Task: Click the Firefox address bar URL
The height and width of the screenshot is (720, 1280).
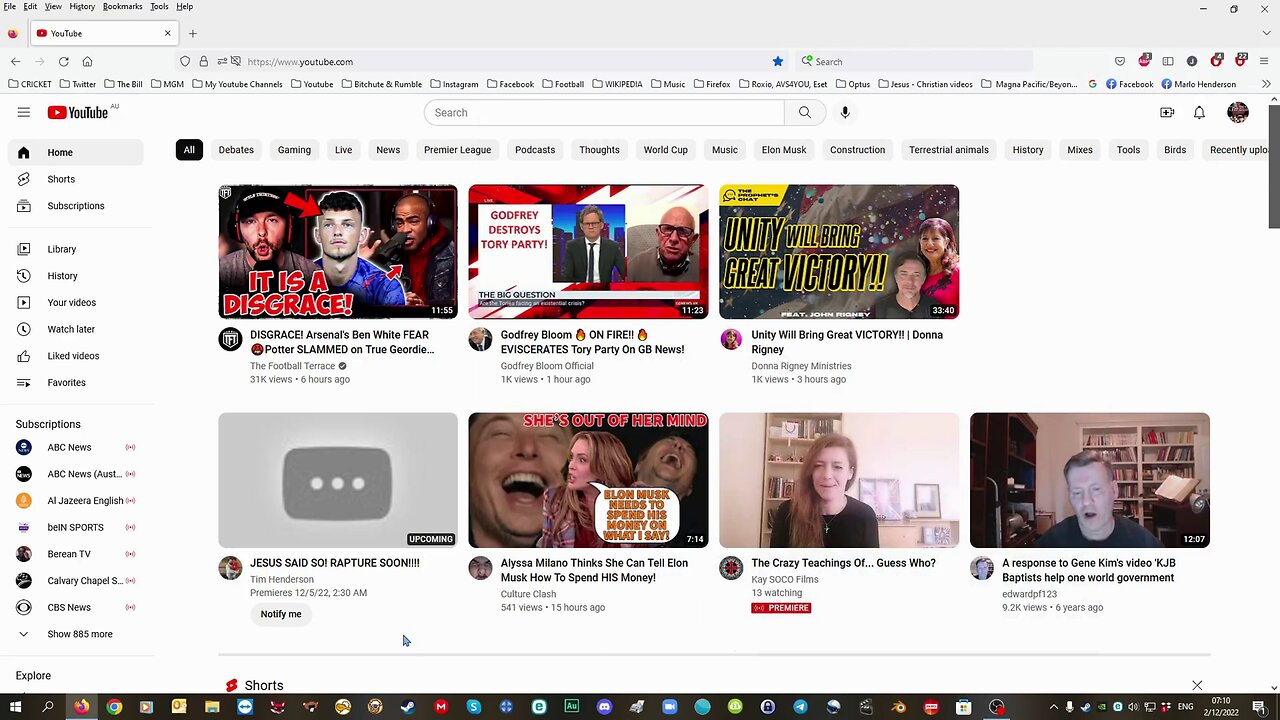Action: click(300, 62)
